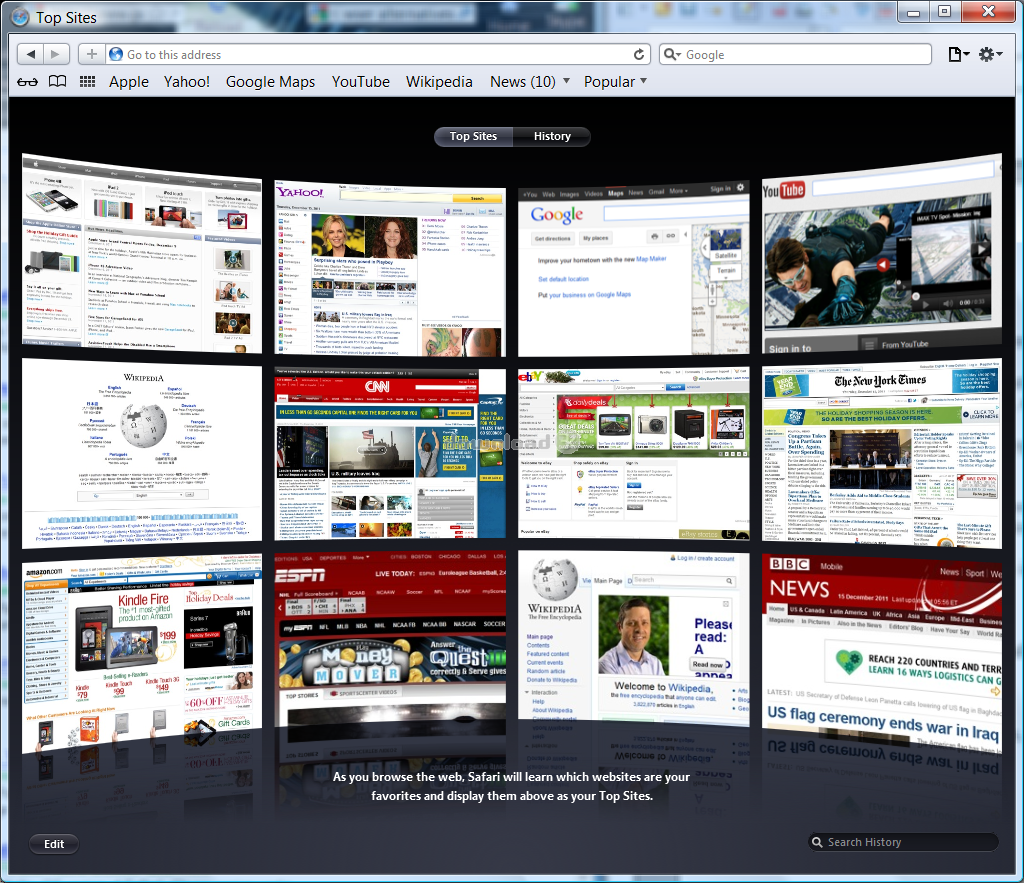Click the Back navigation arrow
The height and width of the screenshot is (883, 1024).
29,54
